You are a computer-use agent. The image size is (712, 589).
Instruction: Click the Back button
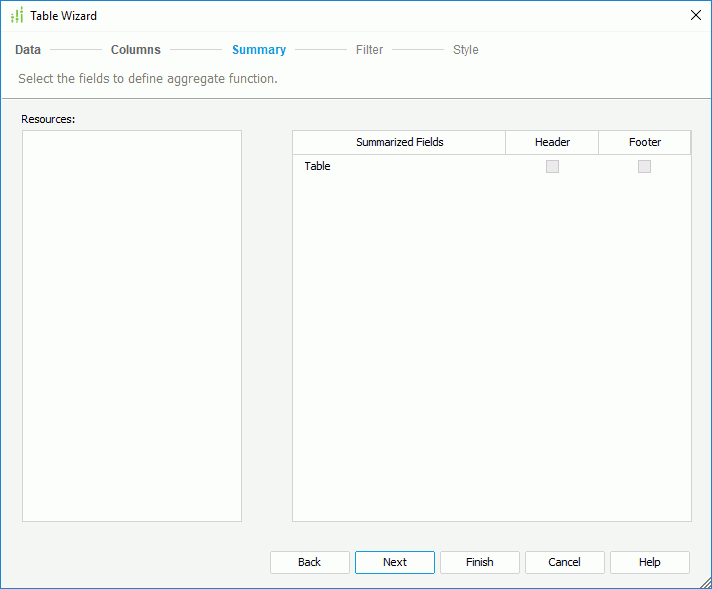pos(310,562)
